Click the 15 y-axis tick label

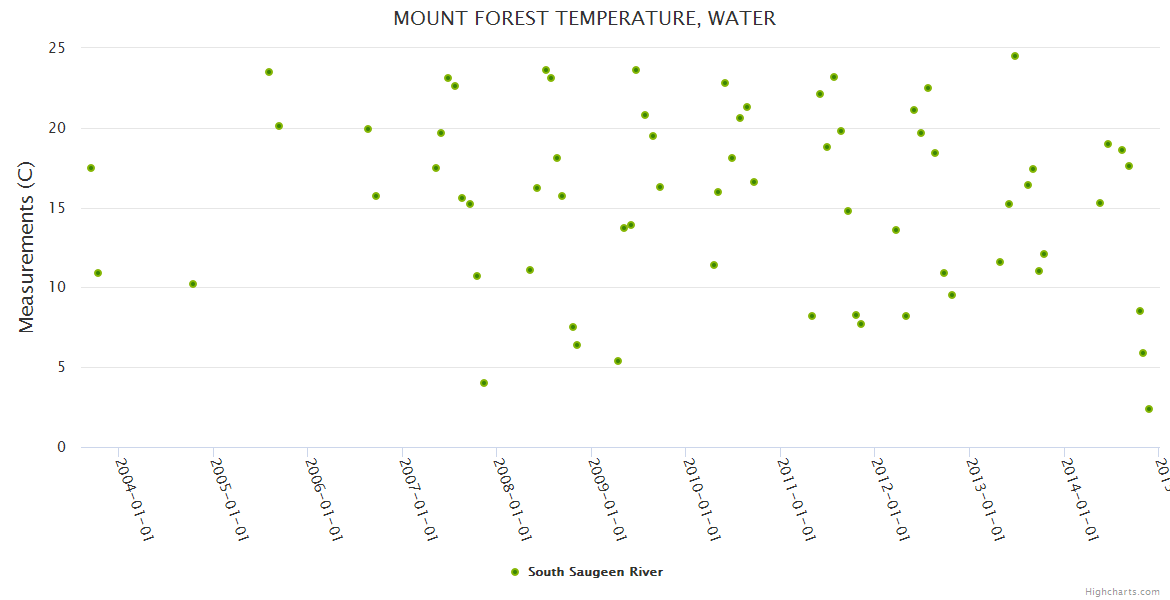click(56, 208)
